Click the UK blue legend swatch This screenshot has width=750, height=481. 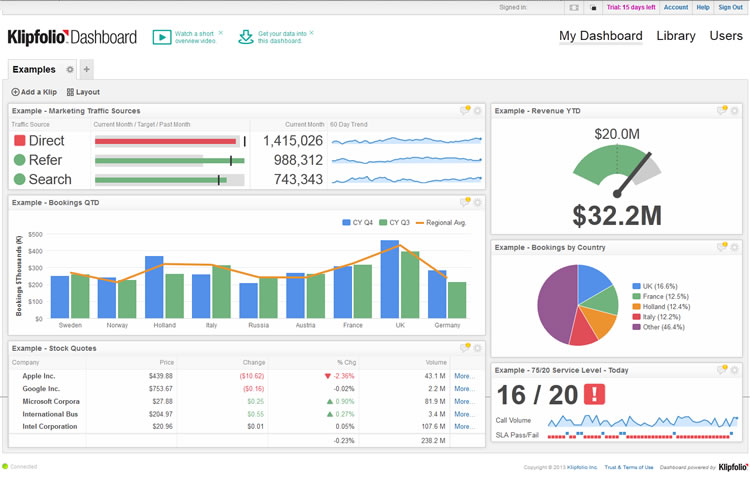tap(636, 287)
